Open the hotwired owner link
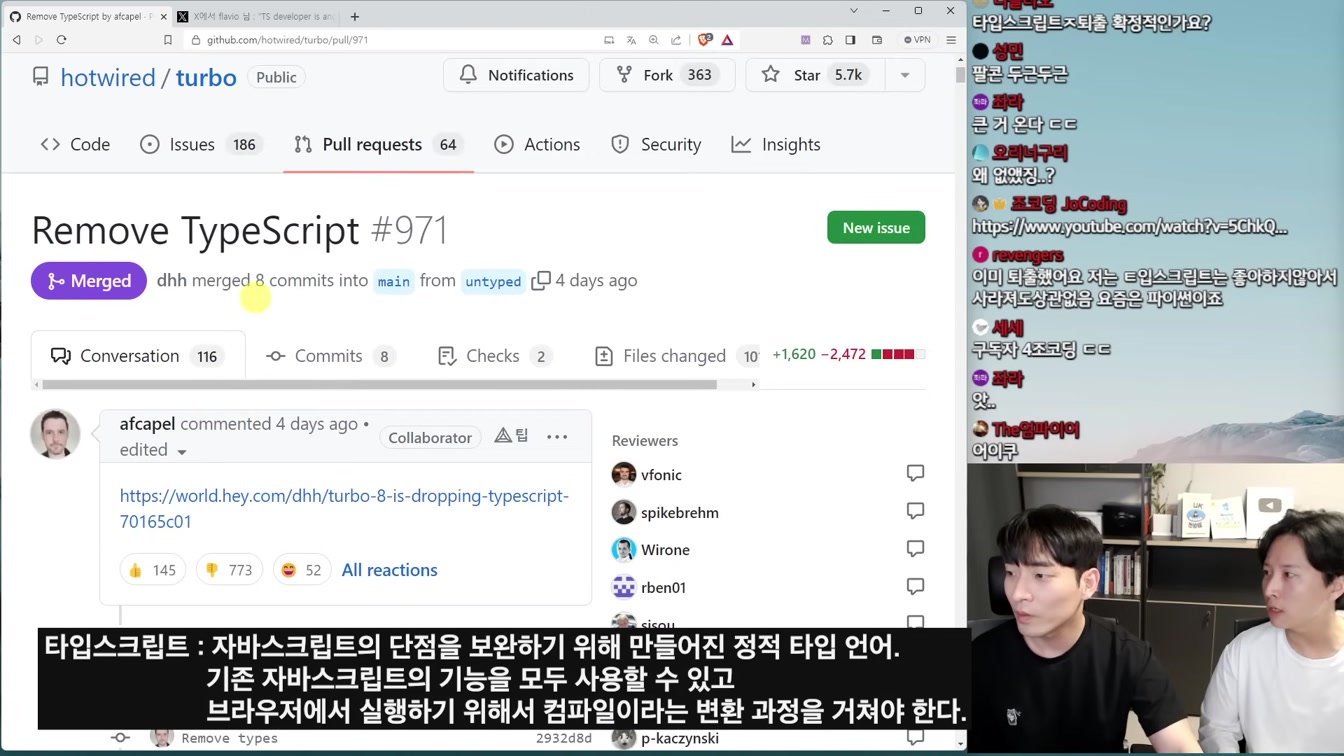Viewport: 1344px width, 756px height. pos(108,77)
